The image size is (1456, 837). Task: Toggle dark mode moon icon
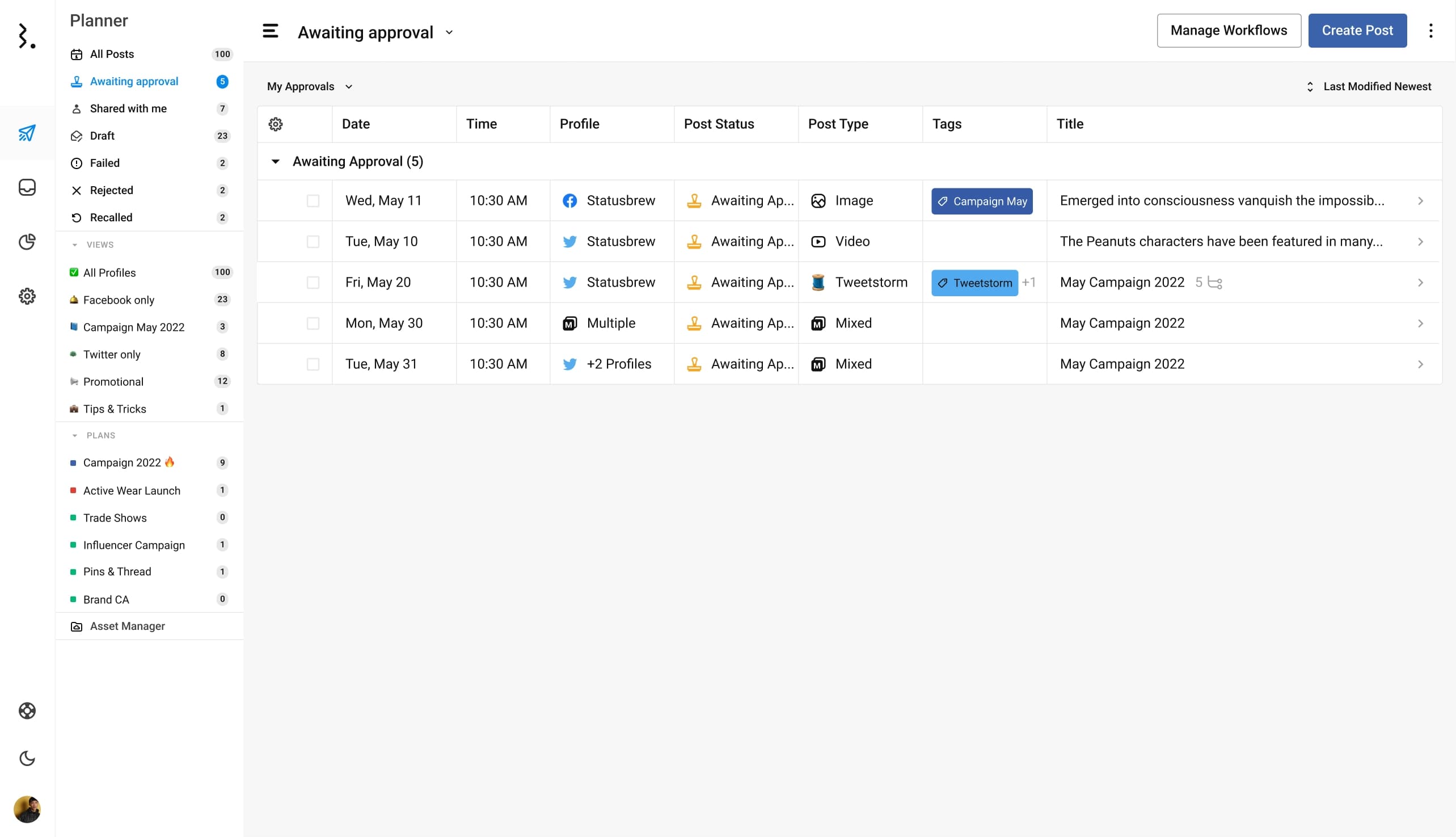(27, 758)
